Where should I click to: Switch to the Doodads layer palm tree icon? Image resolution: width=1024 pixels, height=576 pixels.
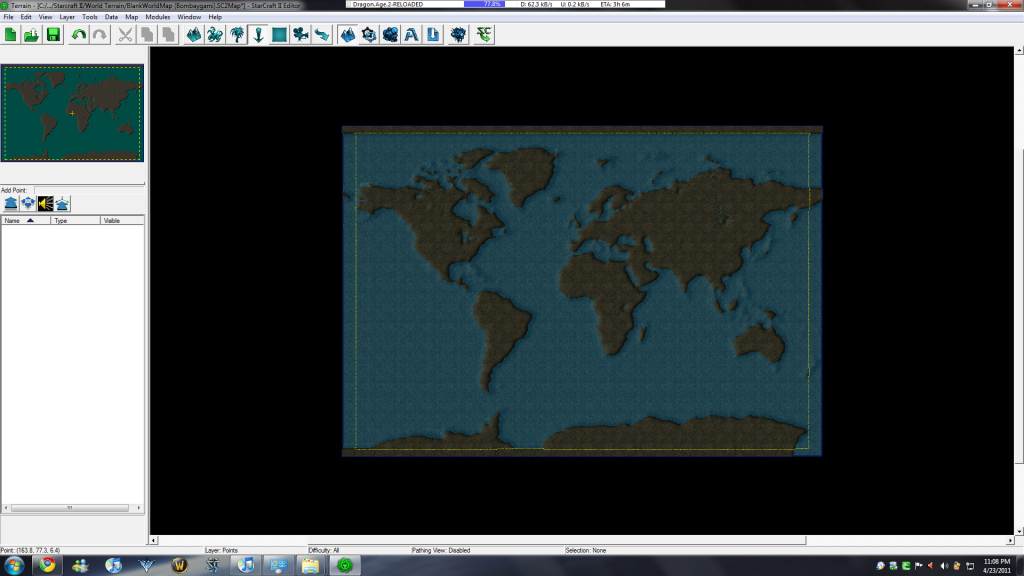pyautogui.click(x=237, y=35)
